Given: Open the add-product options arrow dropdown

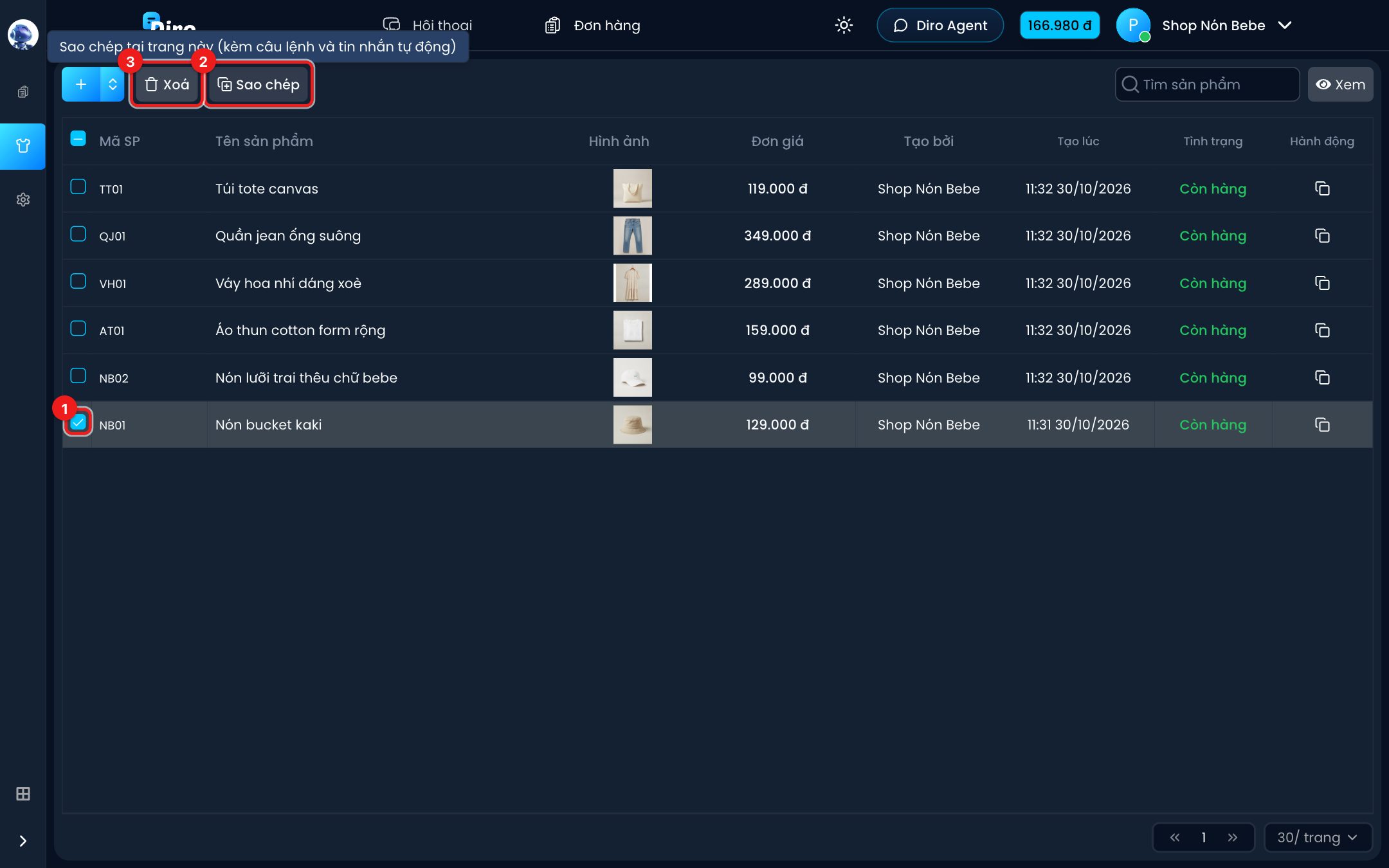Looking at the screenshot, I should click(113, 84).
